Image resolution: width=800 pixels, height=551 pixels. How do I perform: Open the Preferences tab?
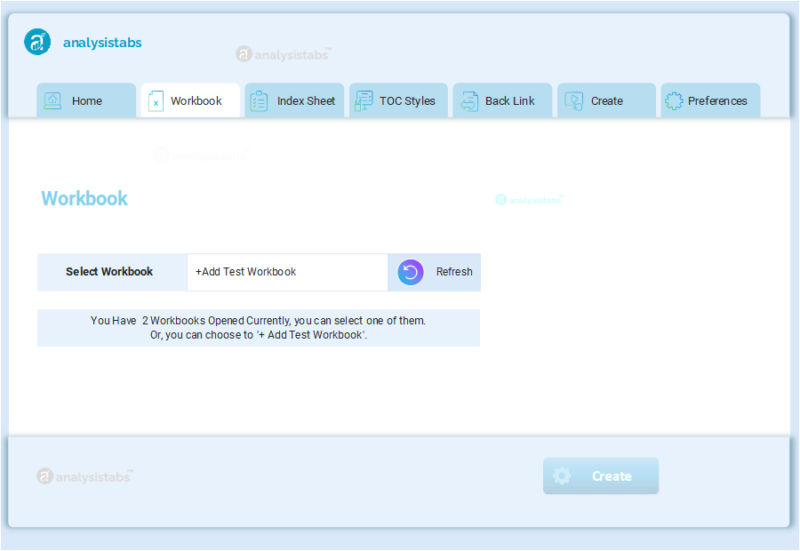717,101
